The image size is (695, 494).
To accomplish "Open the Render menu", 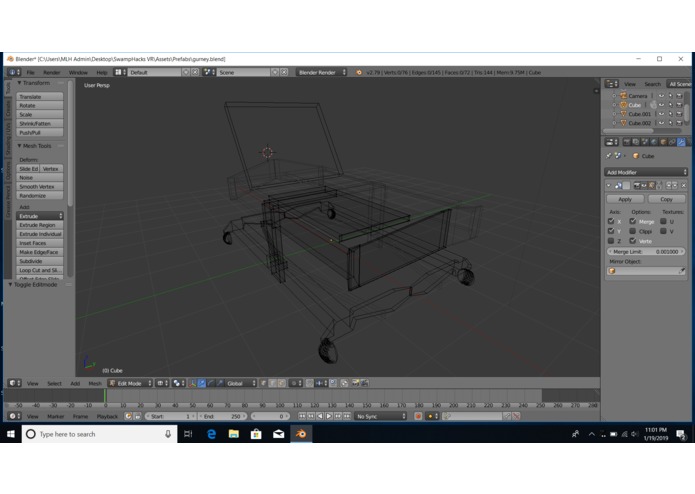I will tap(51, 72).
